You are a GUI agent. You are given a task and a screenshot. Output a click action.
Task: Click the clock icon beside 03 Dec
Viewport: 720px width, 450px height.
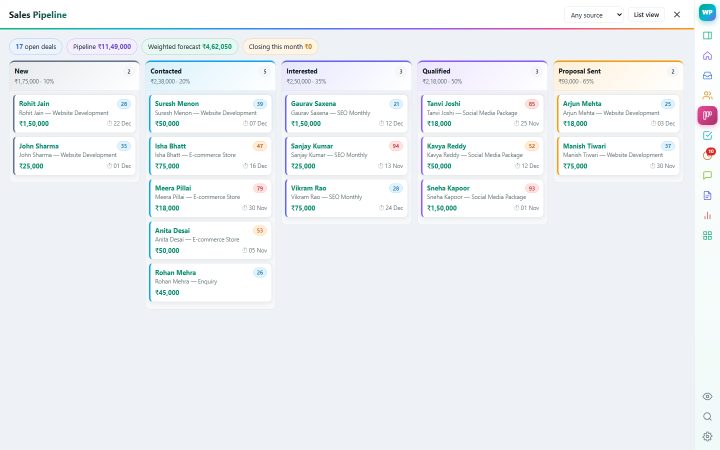click(653, 124)
